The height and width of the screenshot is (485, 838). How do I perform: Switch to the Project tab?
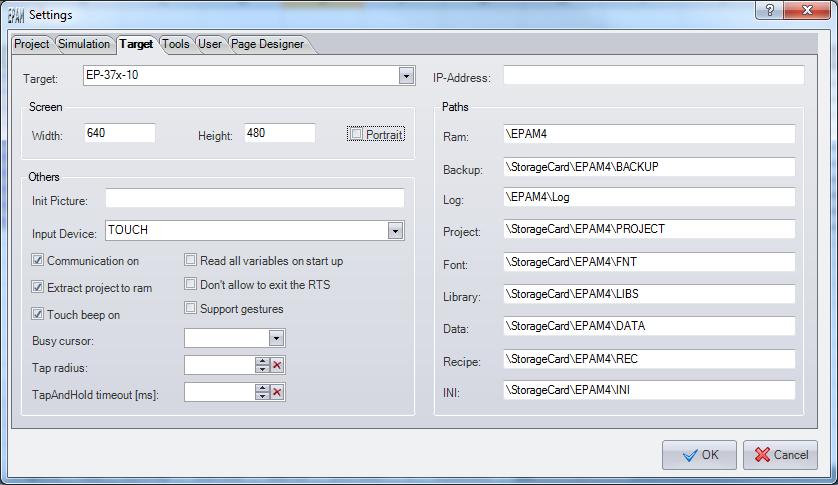32,44
